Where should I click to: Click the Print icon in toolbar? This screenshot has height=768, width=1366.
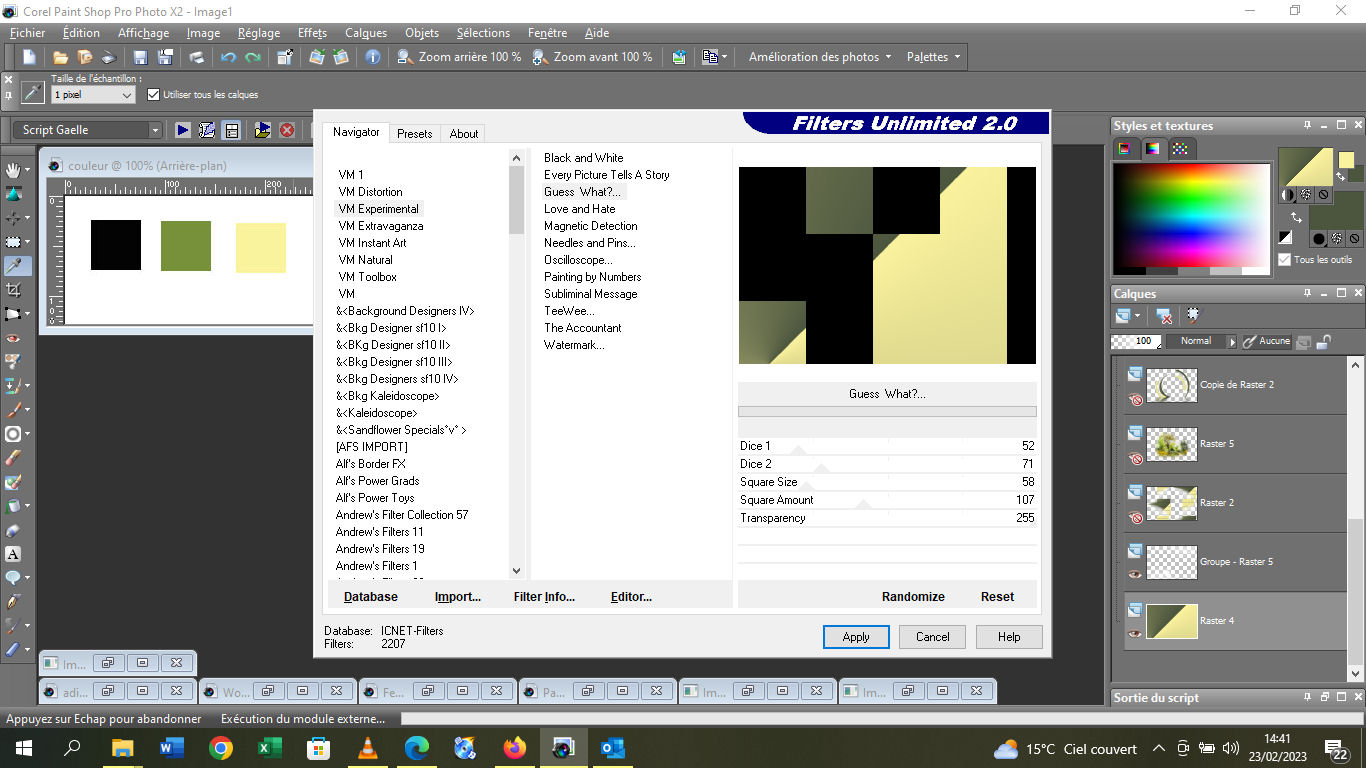[197, 57]
